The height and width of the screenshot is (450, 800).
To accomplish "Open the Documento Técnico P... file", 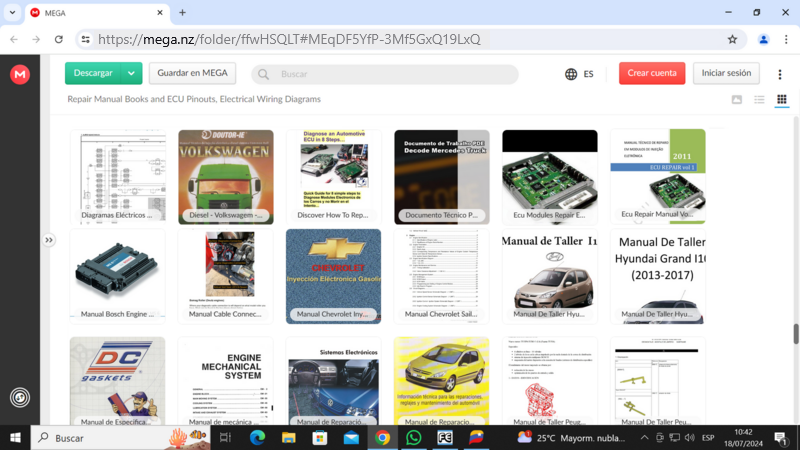I will coord(442,177).
